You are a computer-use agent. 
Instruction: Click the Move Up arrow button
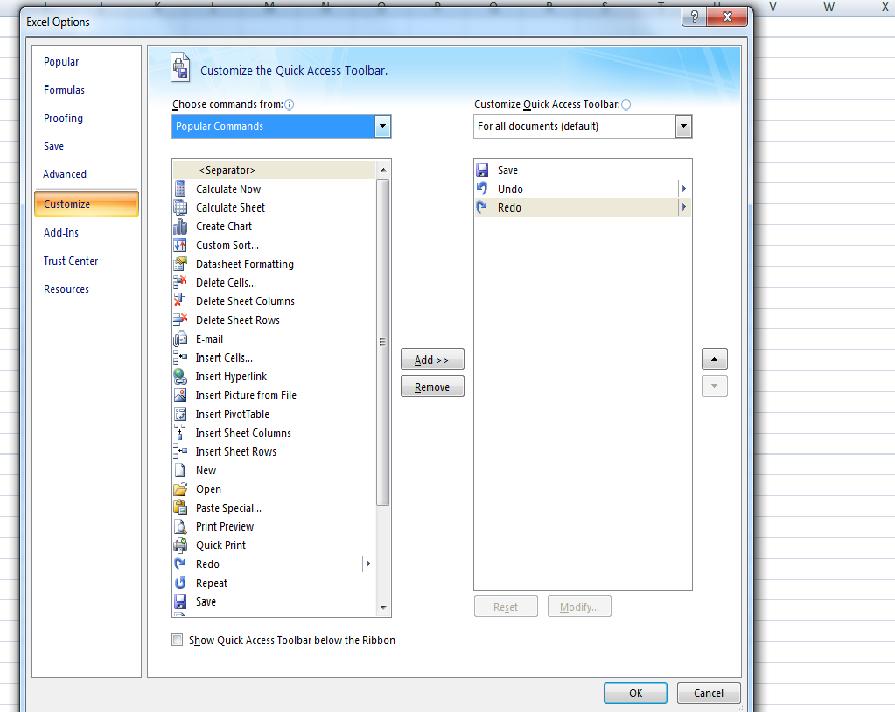[x=714, y=359]
